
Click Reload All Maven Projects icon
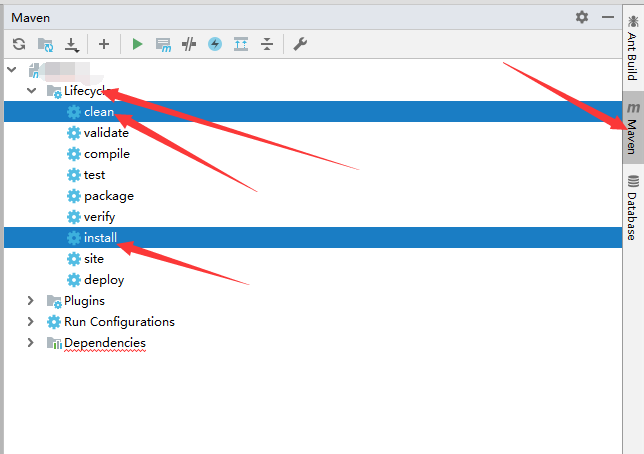tap(19, 44)
